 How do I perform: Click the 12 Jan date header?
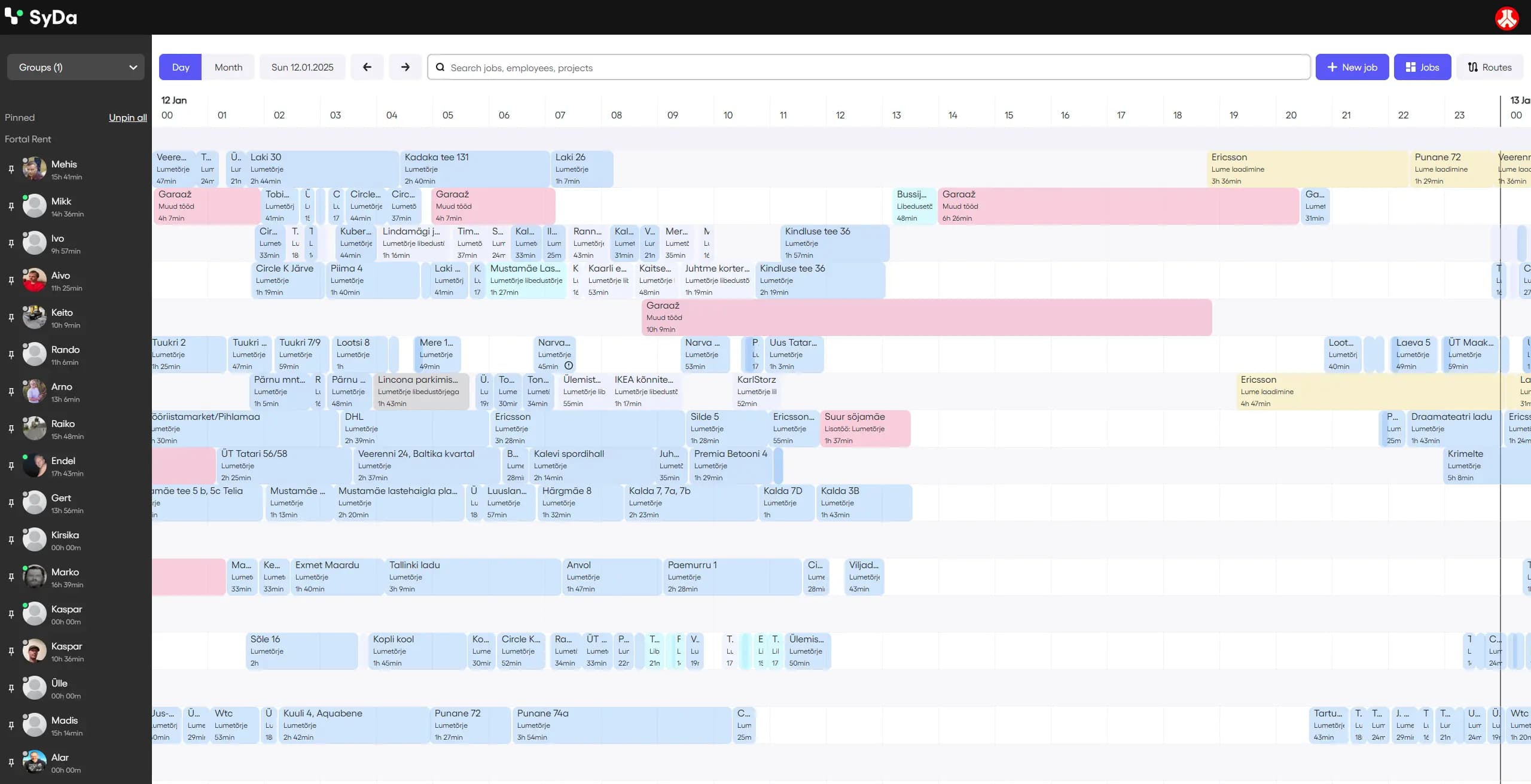(x=174, y=100)
